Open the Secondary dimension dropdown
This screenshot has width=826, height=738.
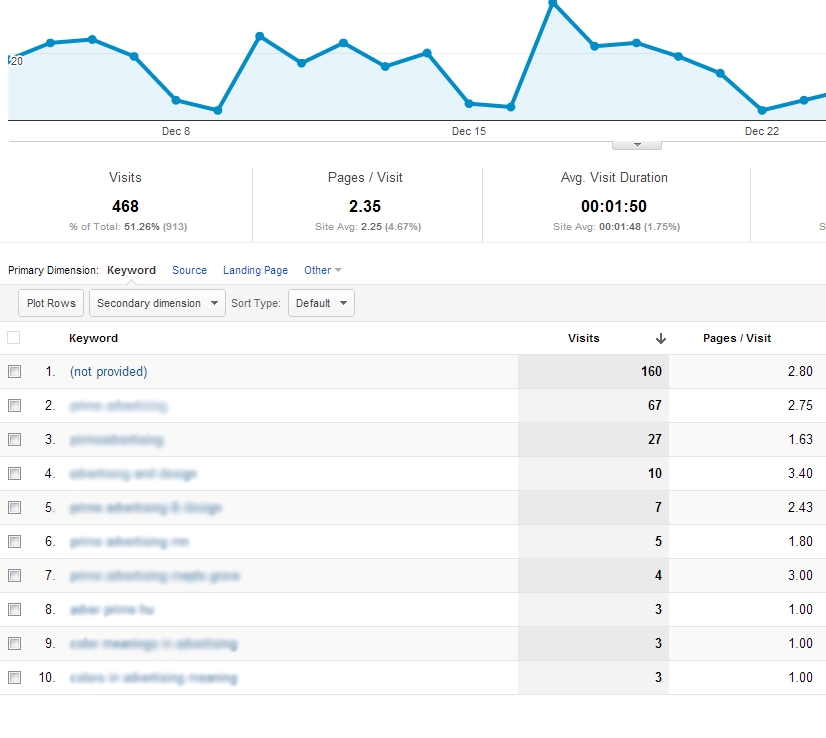157,303
